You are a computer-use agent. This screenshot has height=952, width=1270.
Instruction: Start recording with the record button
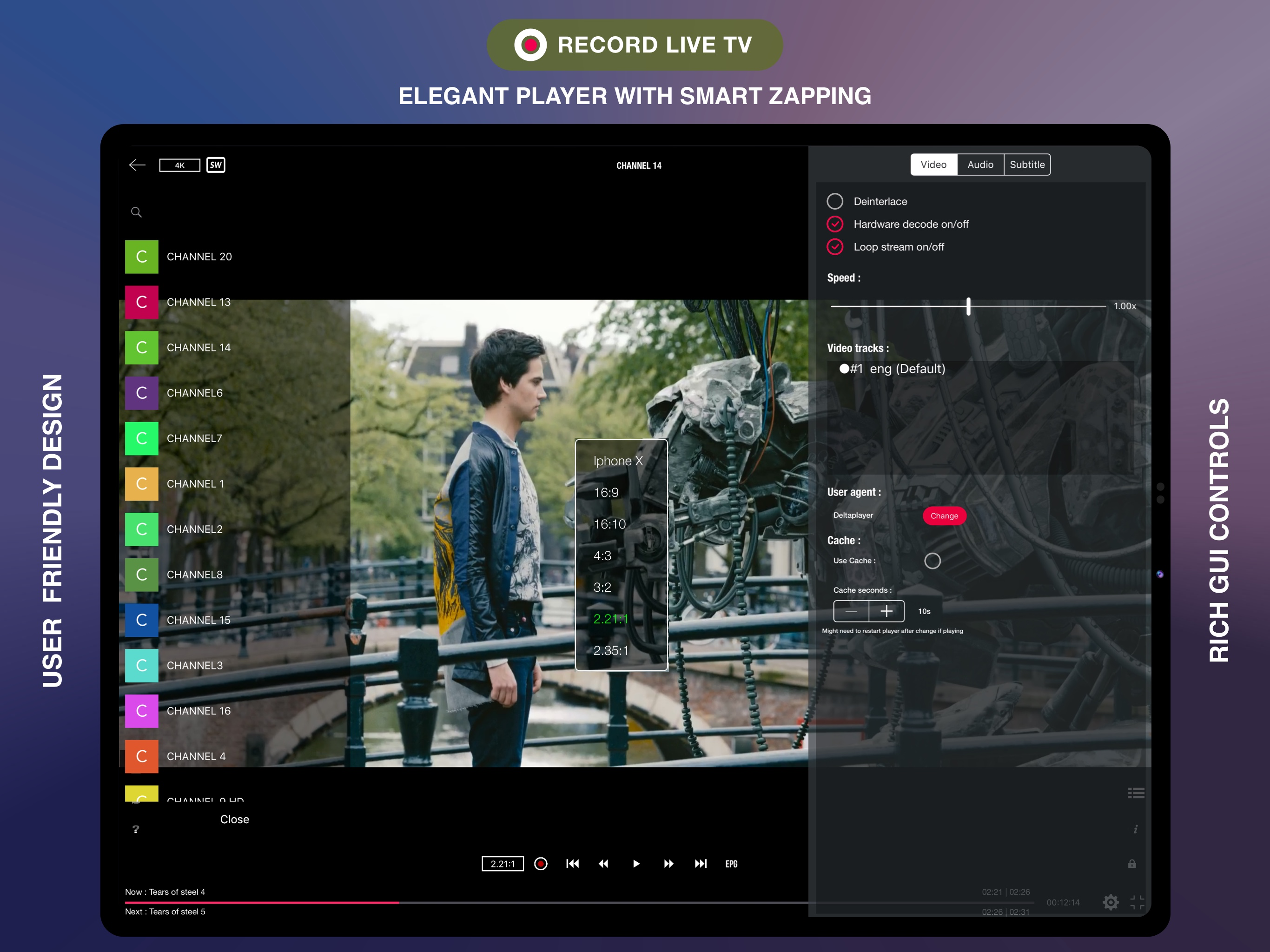pos(540,864)
